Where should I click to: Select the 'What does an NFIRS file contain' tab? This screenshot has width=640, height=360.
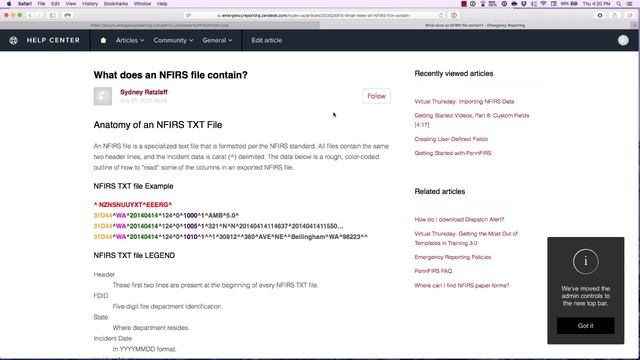(476, 25)
